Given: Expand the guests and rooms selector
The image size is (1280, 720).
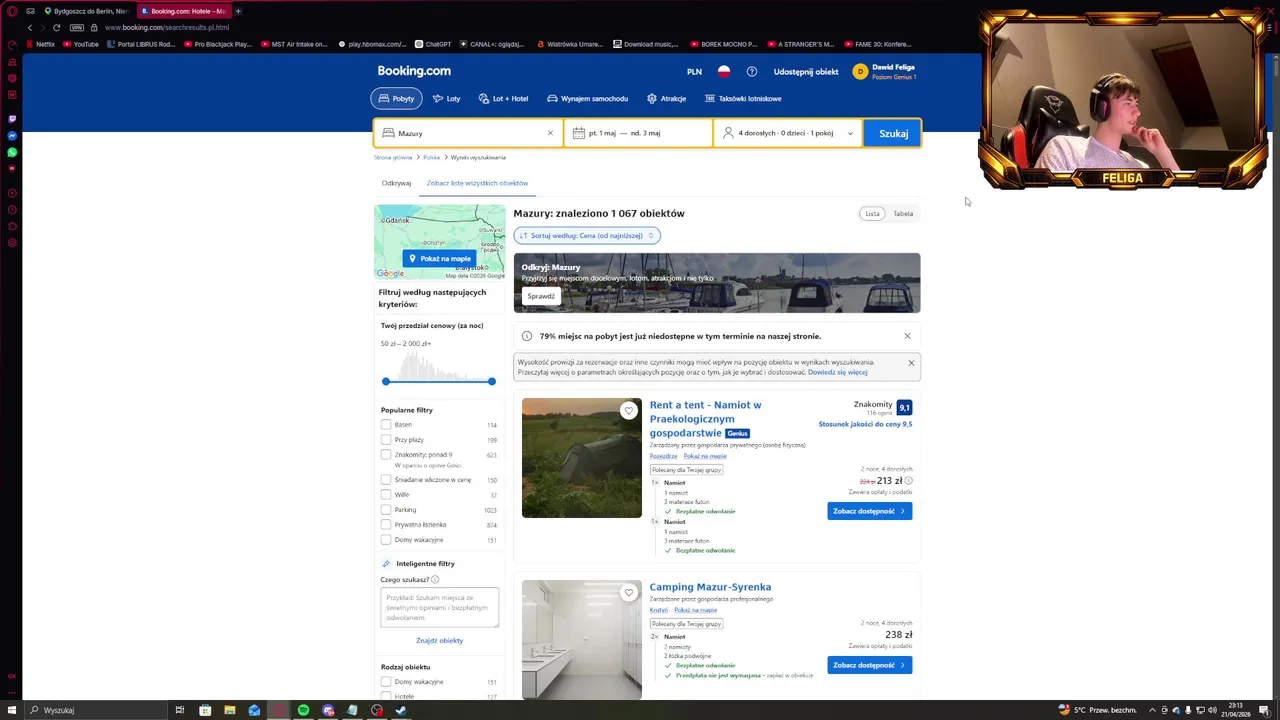Looking at the screenshot, I should coord(788,133).
